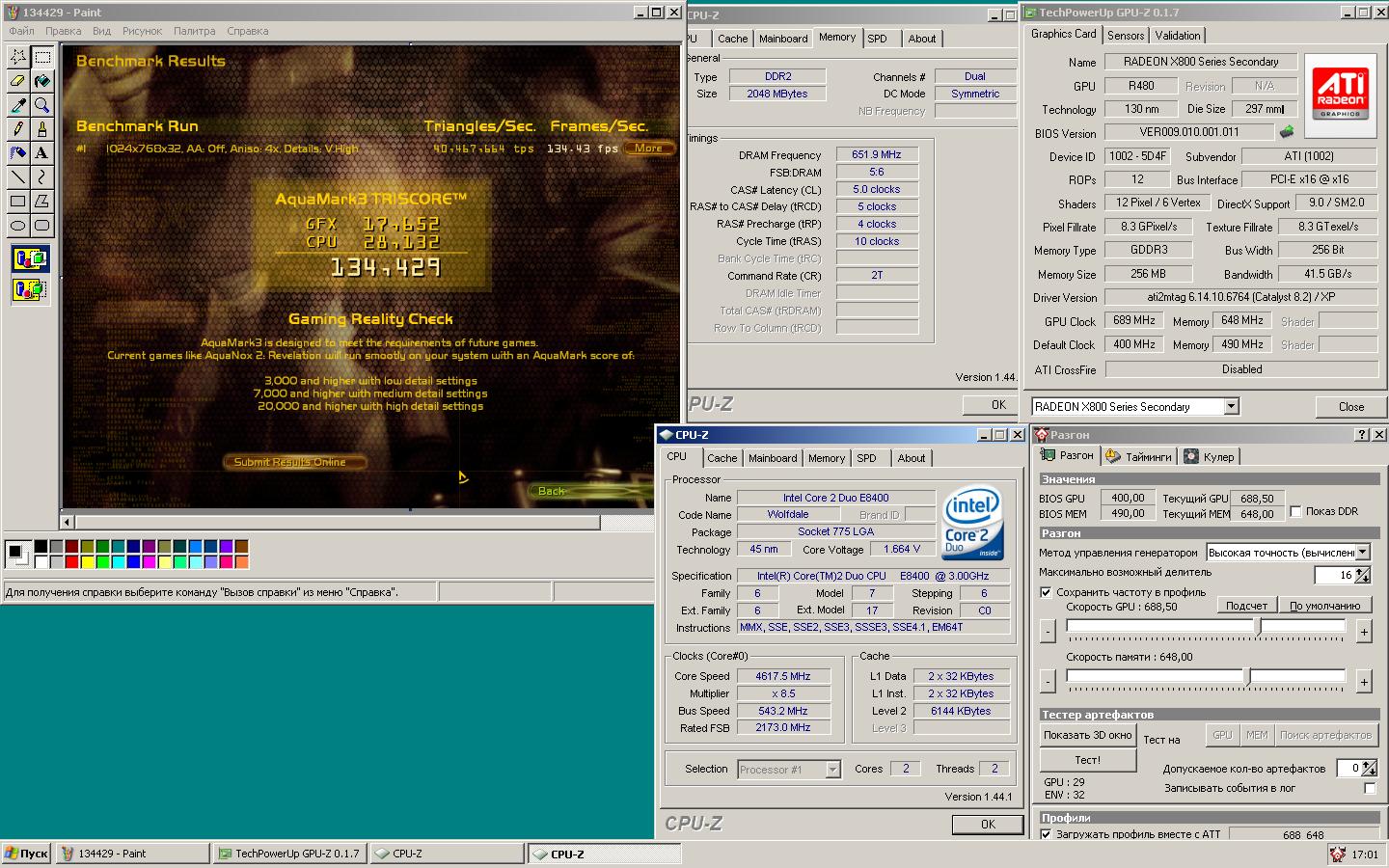Viewport: 1389px width, 868px height.
Task: Expand Метод управления генератором dropdown
Action: point(1363,553)
